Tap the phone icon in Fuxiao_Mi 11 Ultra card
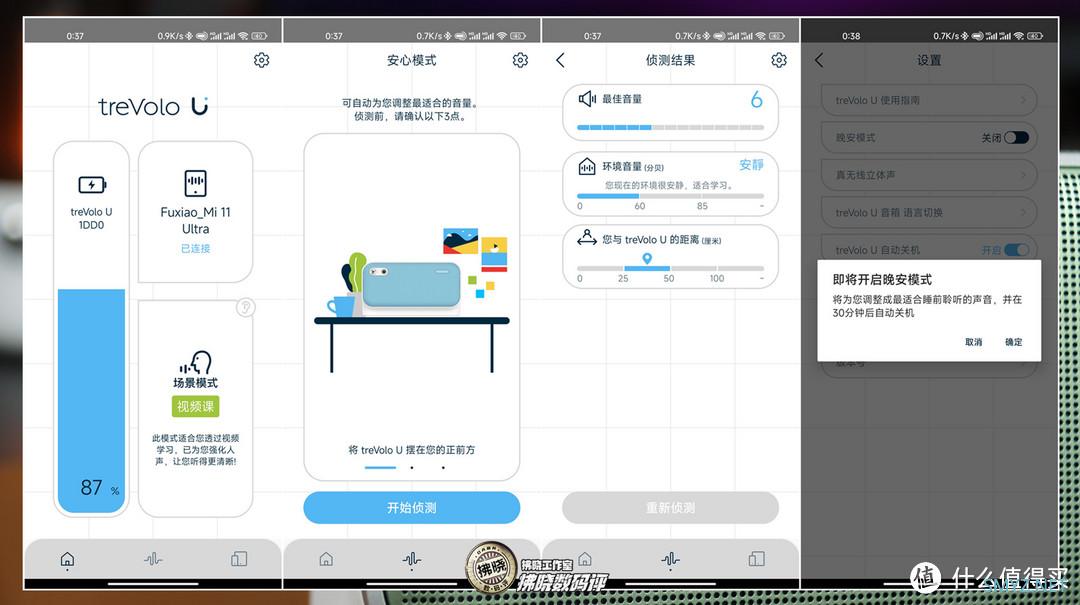This screenshot has width=1080, height=605. pos(196,183)
